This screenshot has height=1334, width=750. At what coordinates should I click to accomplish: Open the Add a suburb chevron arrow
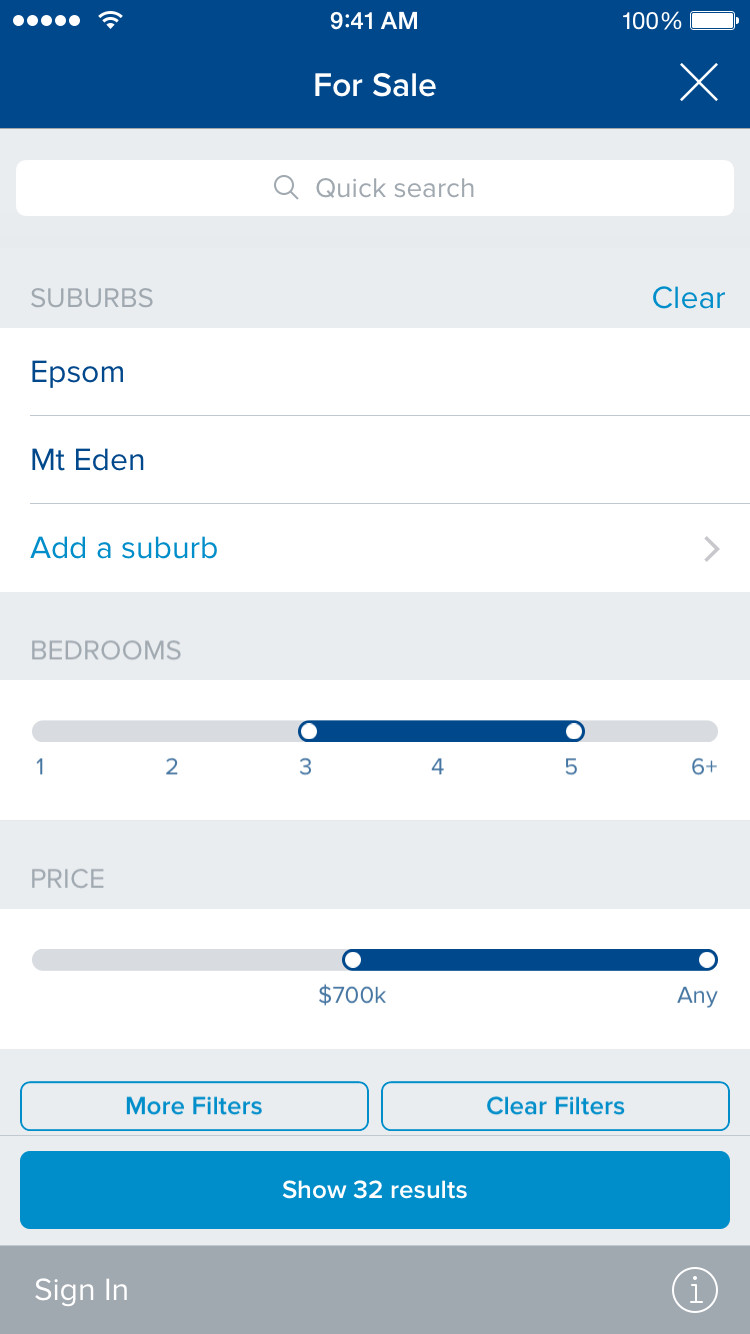(712, 549)
